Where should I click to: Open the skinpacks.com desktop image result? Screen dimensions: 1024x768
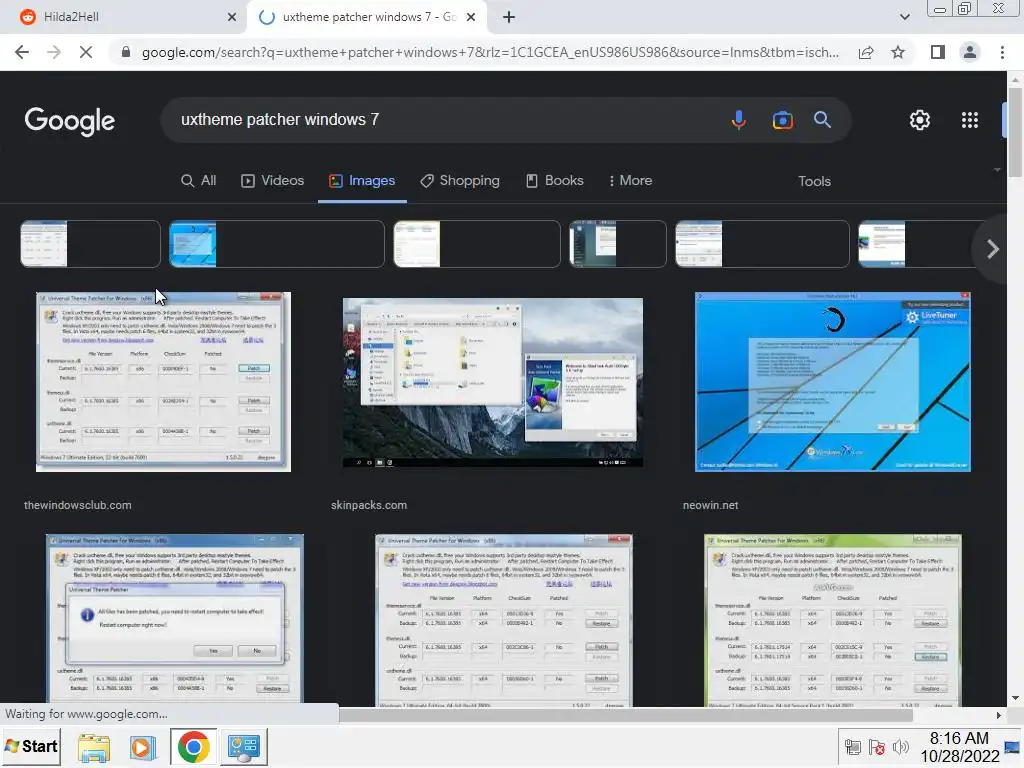click(x=492, y=383)
